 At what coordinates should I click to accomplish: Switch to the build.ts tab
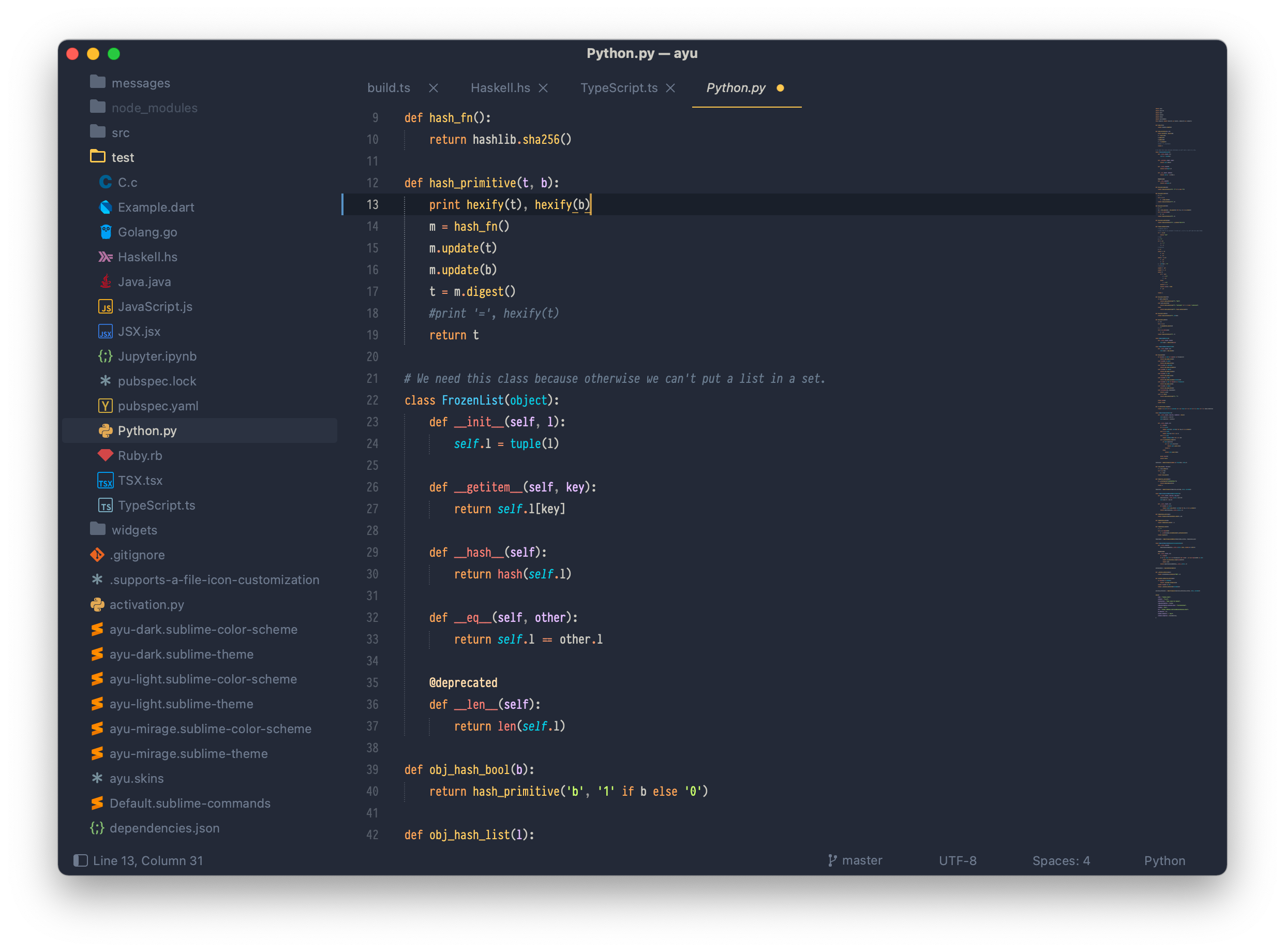click(x=389, y=87)
